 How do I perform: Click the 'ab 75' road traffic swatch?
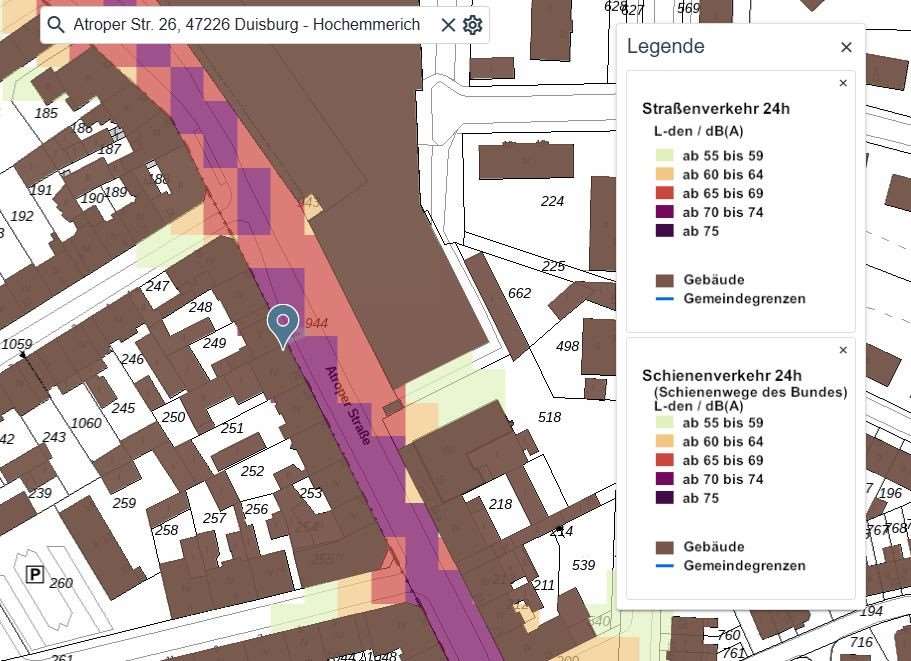(x=665, y=231)
